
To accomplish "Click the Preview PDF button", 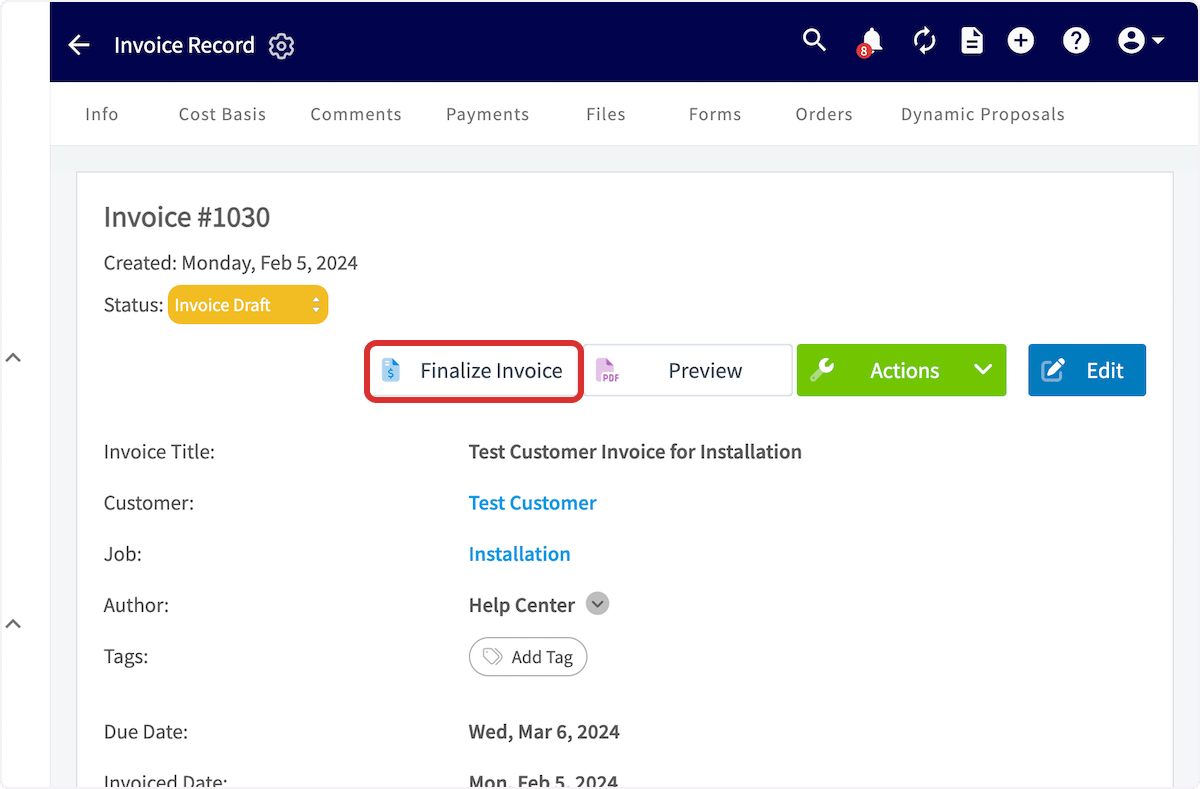I will point(688,371).
